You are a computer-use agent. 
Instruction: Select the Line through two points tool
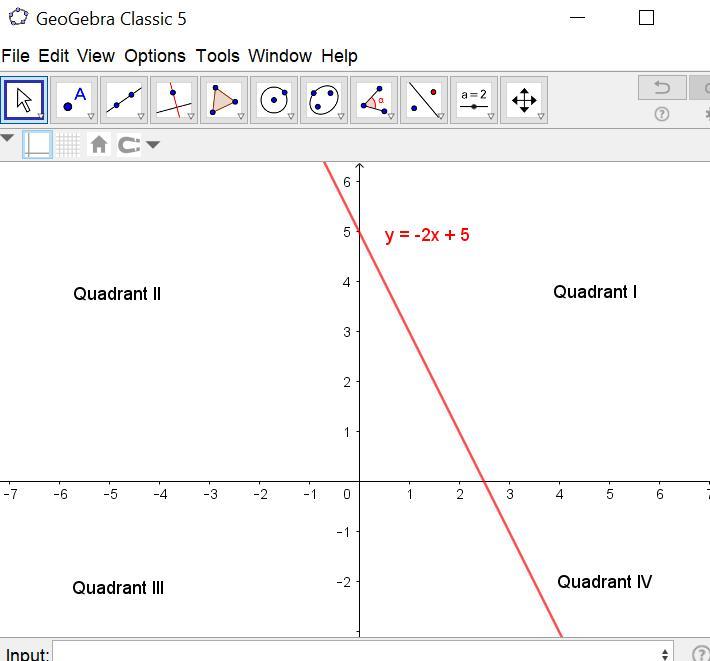click(x=124, y=100)
